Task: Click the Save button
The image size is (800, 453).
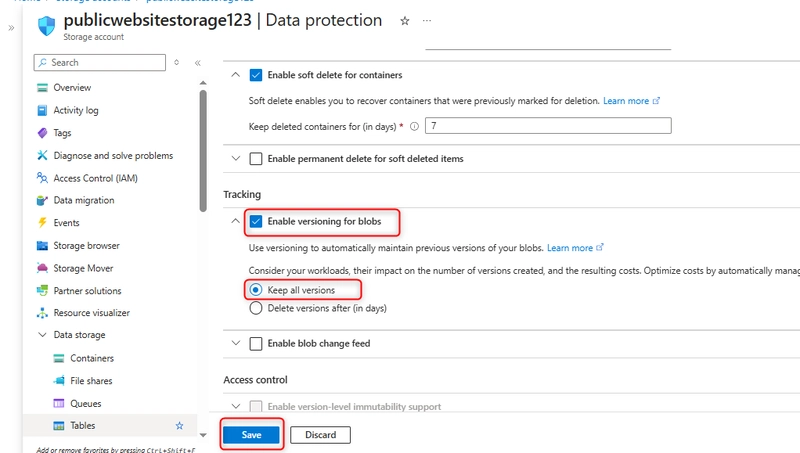Action: 252,435
